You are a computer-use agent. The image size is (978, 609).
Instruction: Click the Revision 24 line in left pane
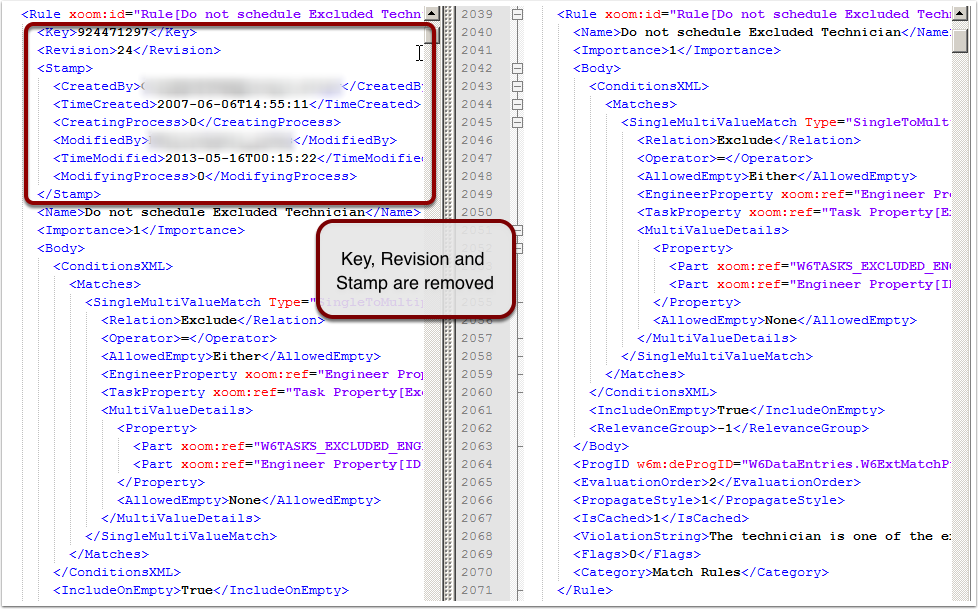(x=129, y=50)
